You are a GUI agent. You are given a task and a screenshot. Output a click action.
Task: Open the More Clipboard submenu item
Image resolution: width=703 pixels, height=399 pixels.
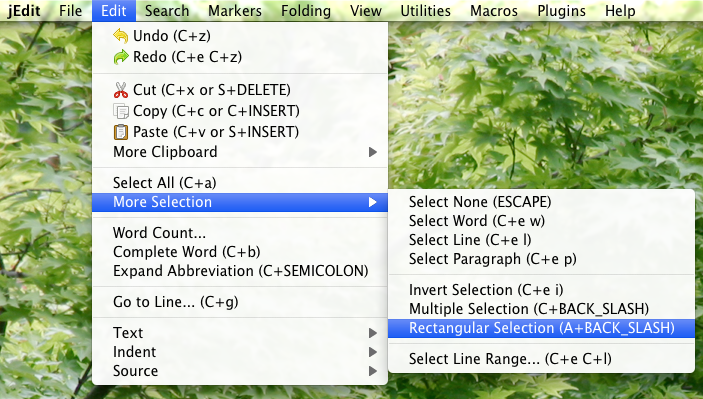(x=240, y=152)
